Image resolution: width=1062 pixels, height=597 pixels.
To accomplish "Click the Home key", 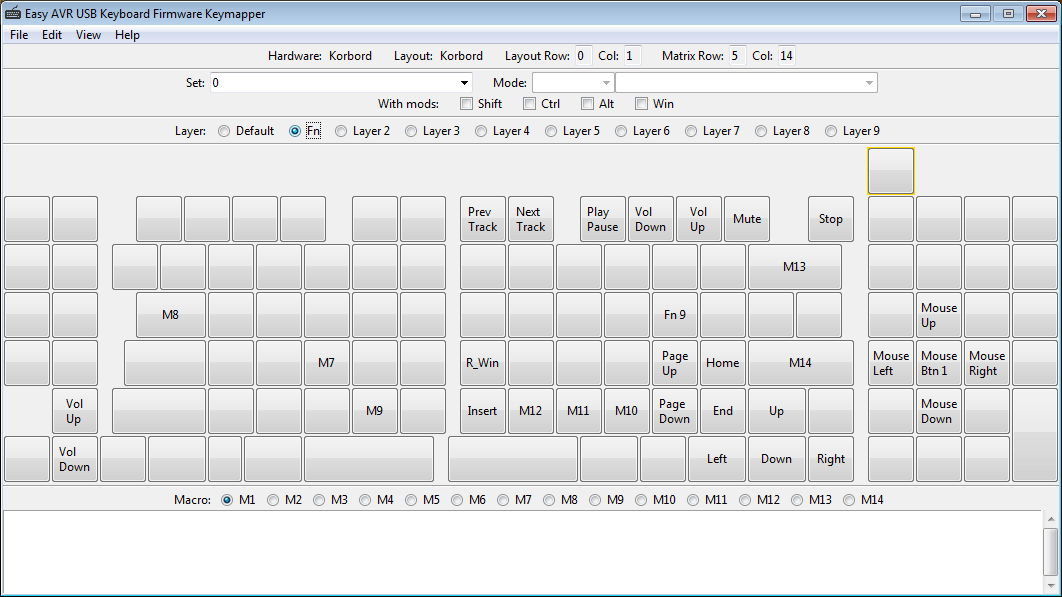I will click(723, 363).
